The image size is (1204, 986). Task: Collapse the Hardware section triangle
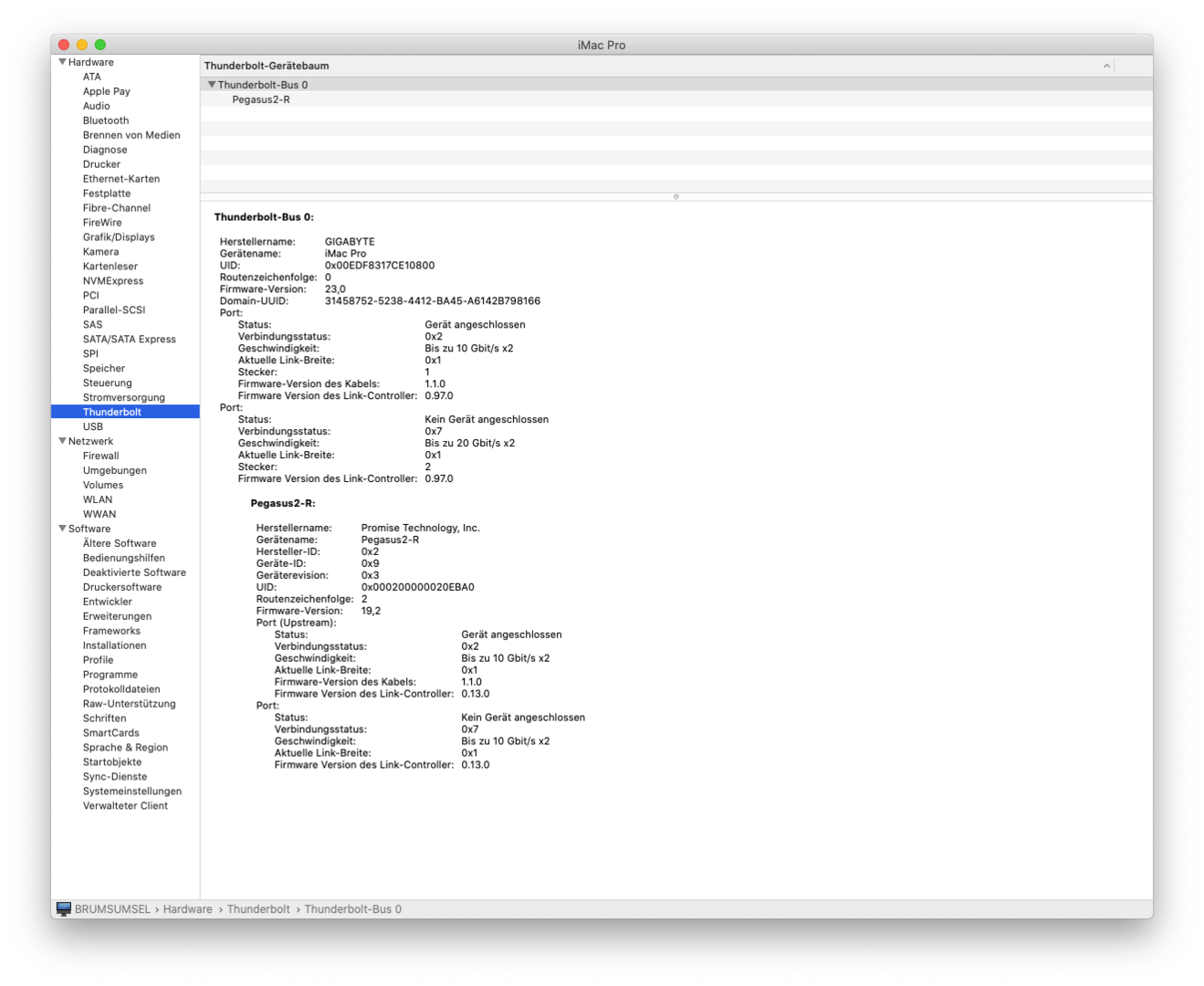point(62,62)
